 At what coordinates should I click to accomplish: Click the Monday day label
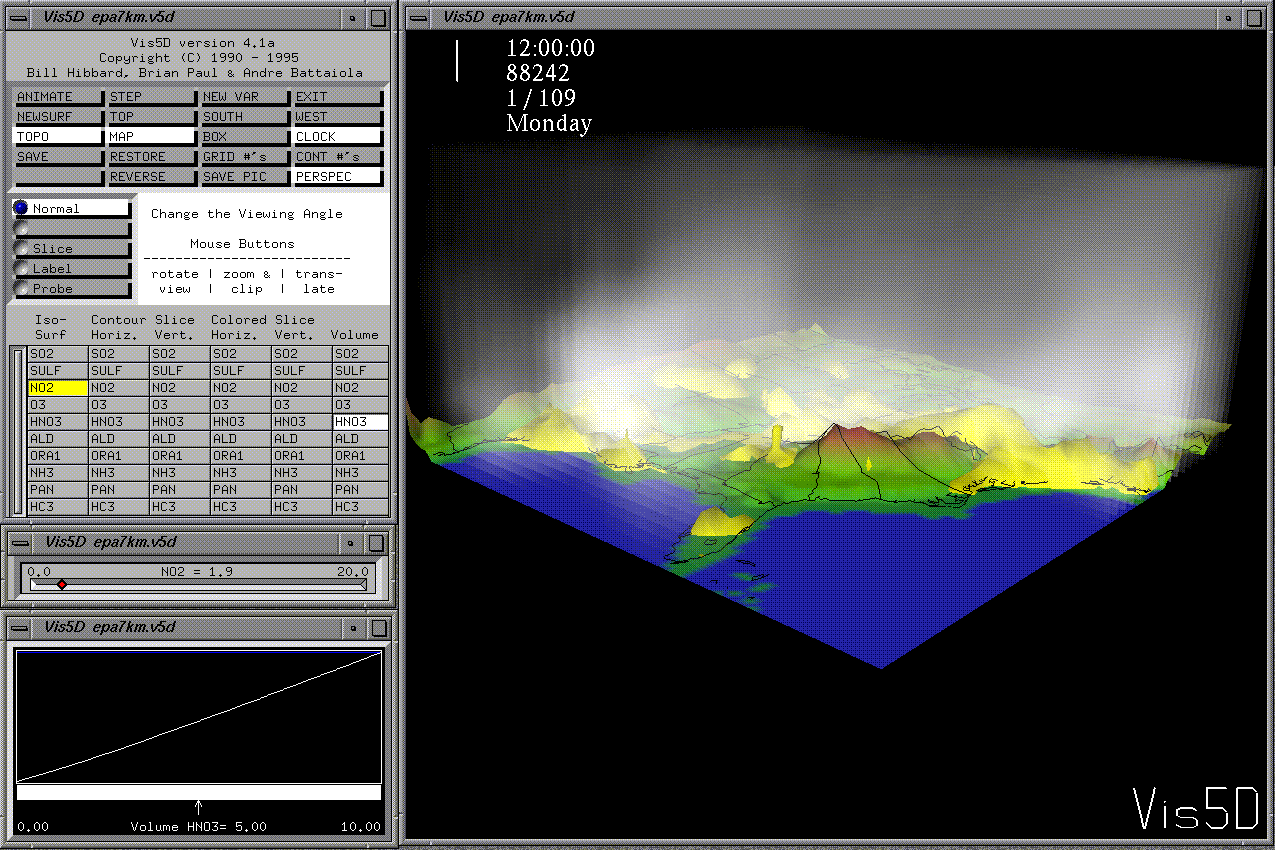tap(549, 124)
